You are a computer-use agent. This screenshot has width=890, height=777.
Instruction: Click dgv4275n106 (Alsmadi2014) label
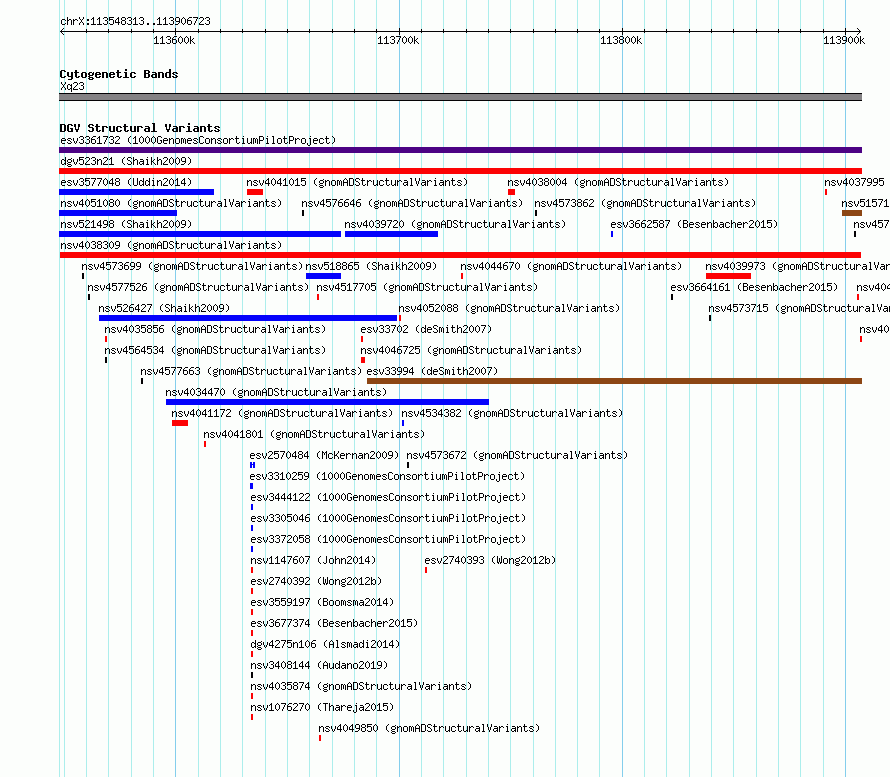pyautogui.click(x=325, y=644)
